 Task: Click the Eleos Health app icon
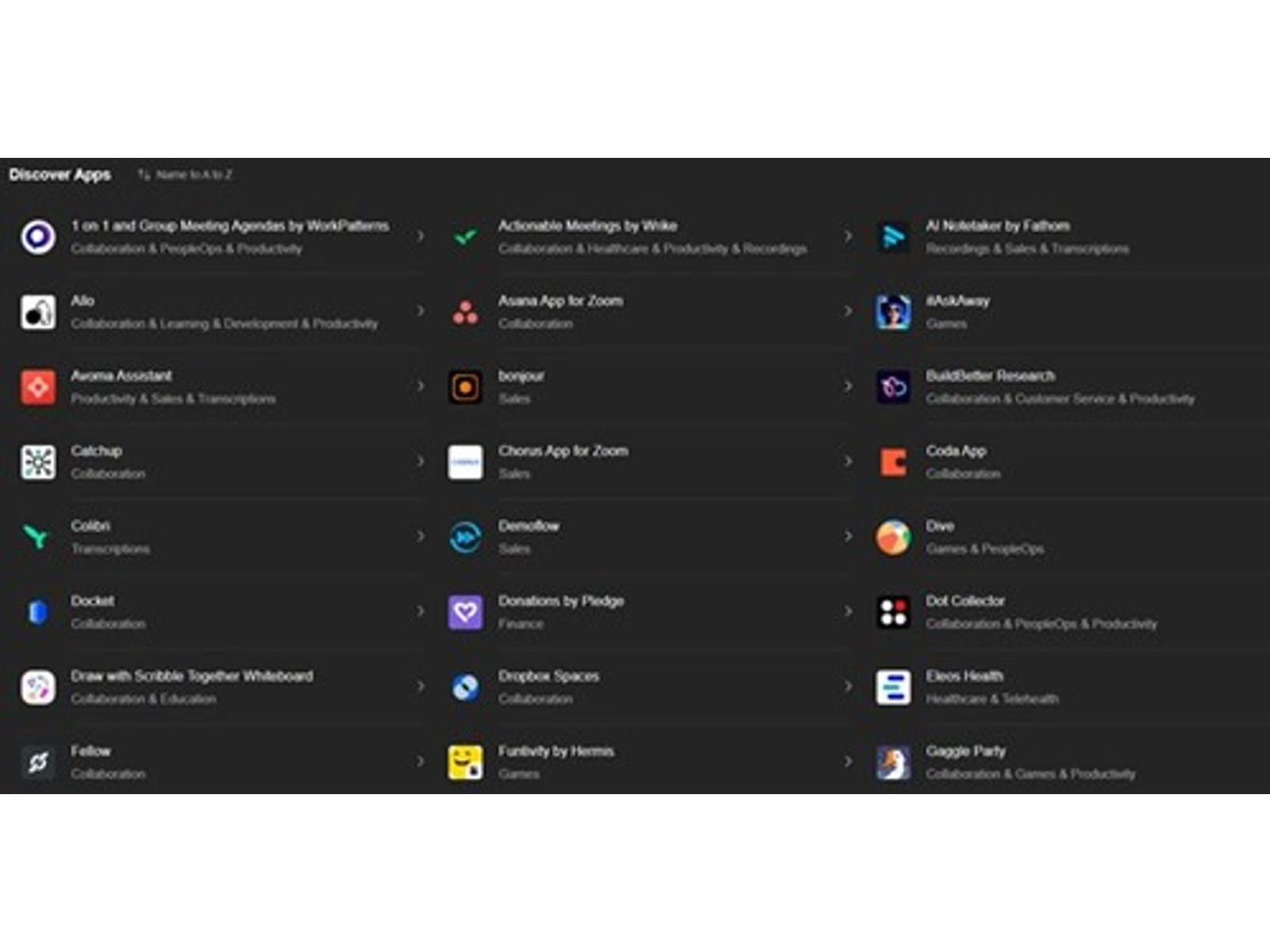(x=893, y=687)
